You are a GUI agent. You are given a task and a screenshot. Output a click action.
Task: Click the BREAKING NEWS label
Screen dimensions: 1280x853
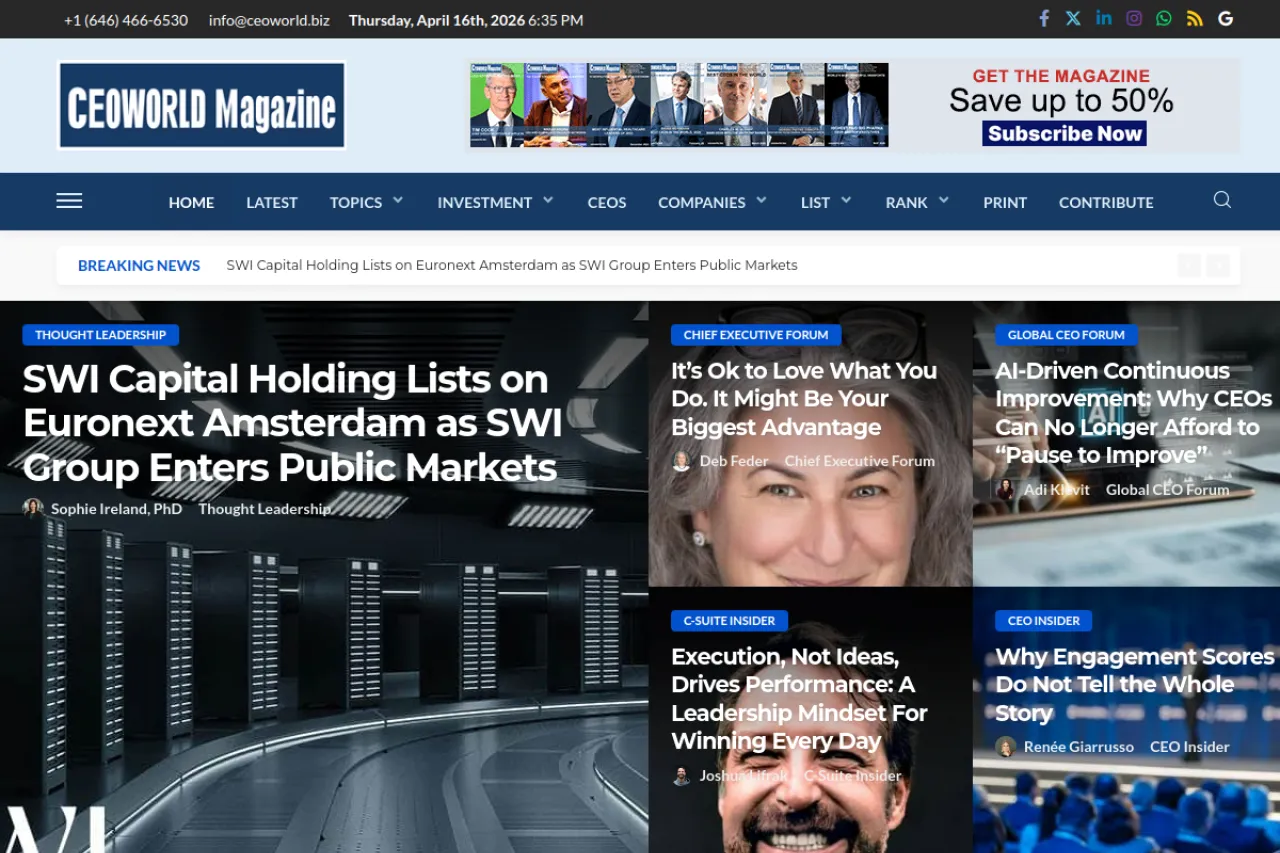coord(139,265)
